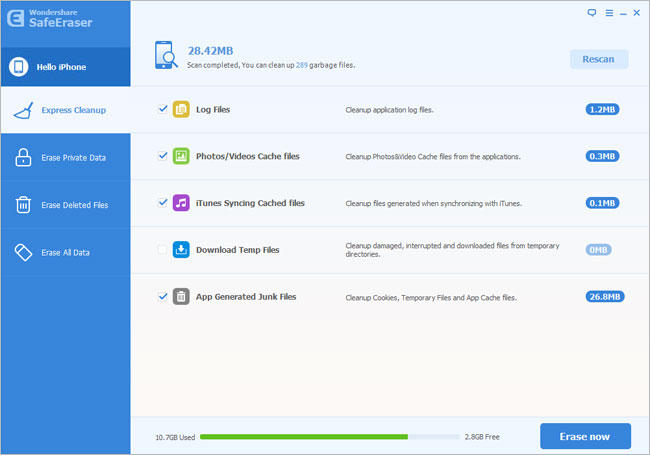Screen dimensions: 650x455
Task: Uncheck iTunes Syncing Cached files checkbox
Action: (x=162, y=203)
